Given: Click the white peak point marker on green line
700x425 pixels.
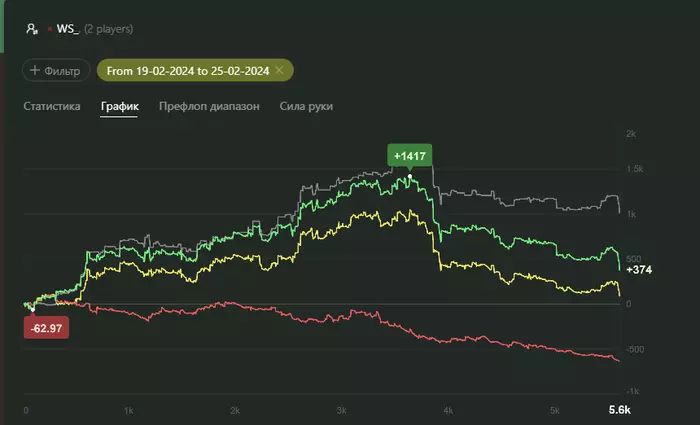Looking at the screenshot, I should pos(410,176).
